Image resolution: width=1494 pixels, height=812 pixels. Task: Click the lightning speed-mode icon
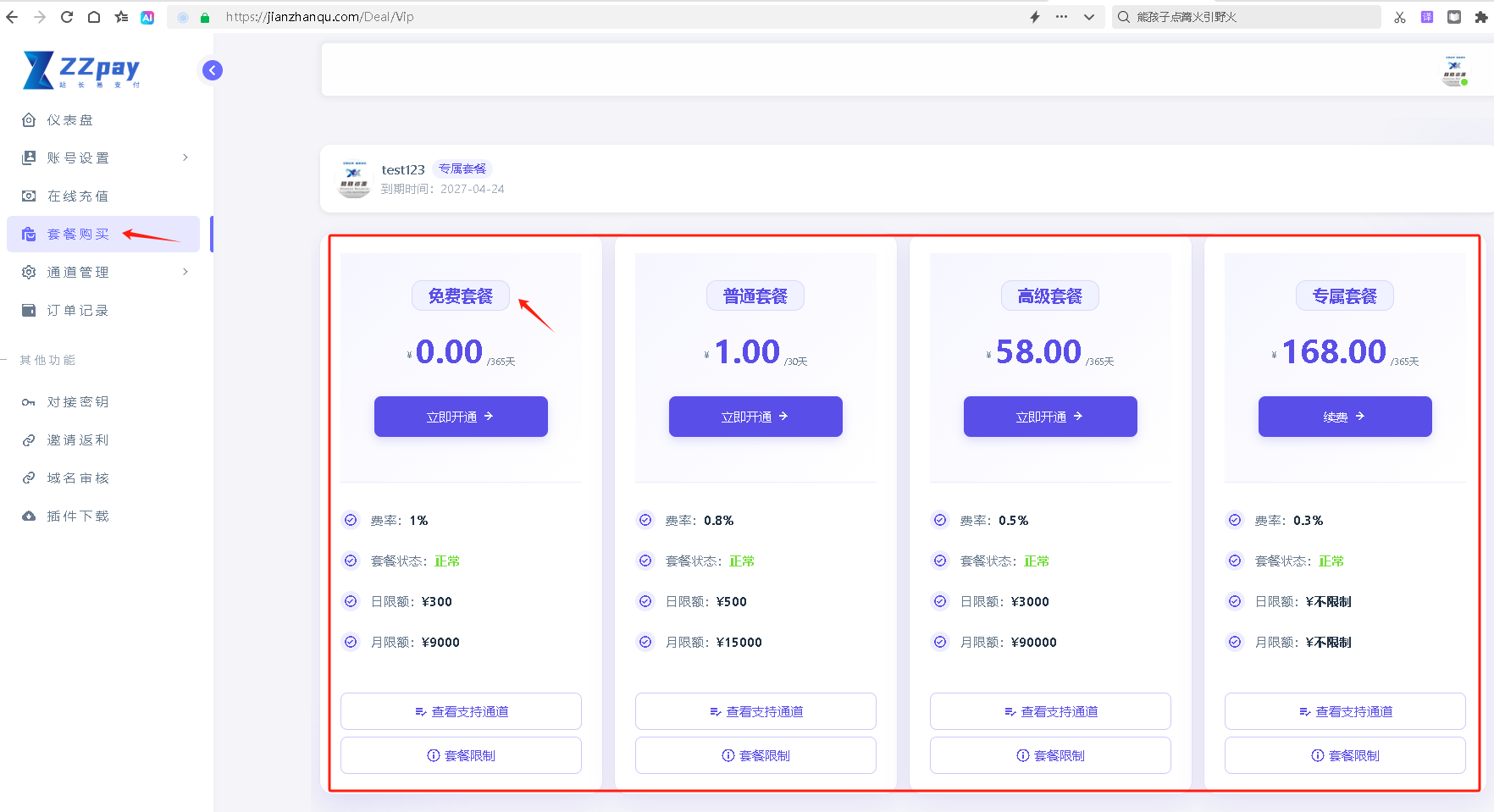click(x=1035, y=17)
